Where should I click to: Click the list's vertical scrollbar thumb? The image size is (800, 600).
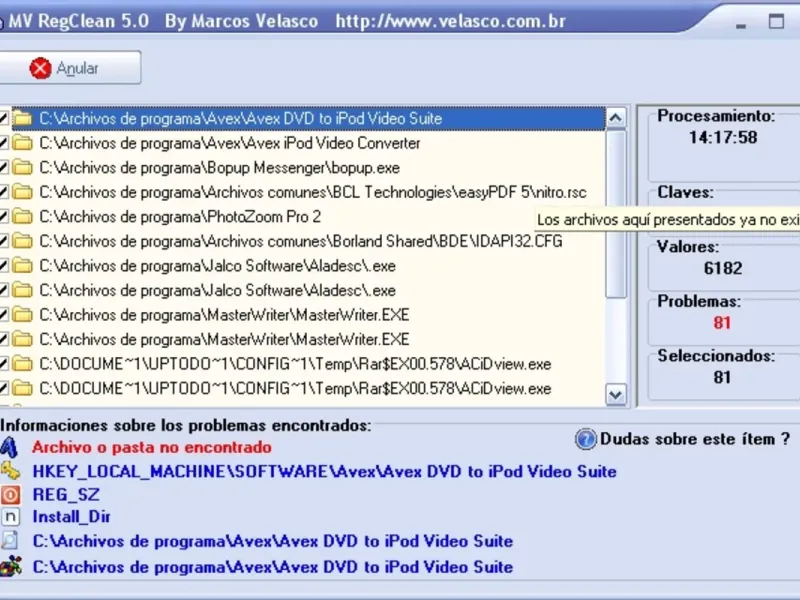pos(616,214)
